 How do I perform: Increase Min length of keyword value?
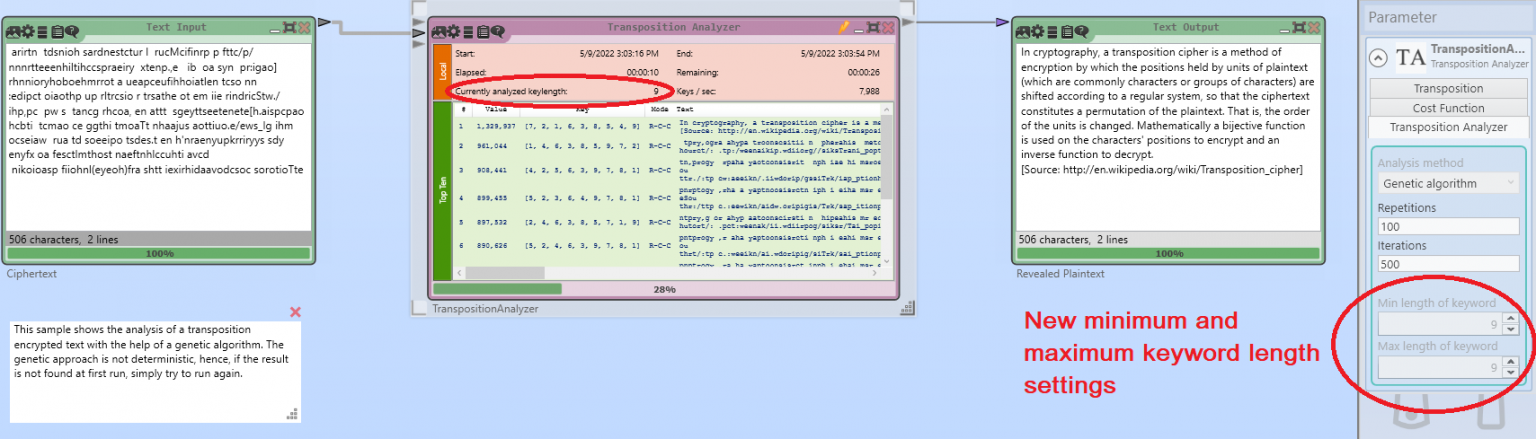pyautogui.click(x=1511, y=319)
